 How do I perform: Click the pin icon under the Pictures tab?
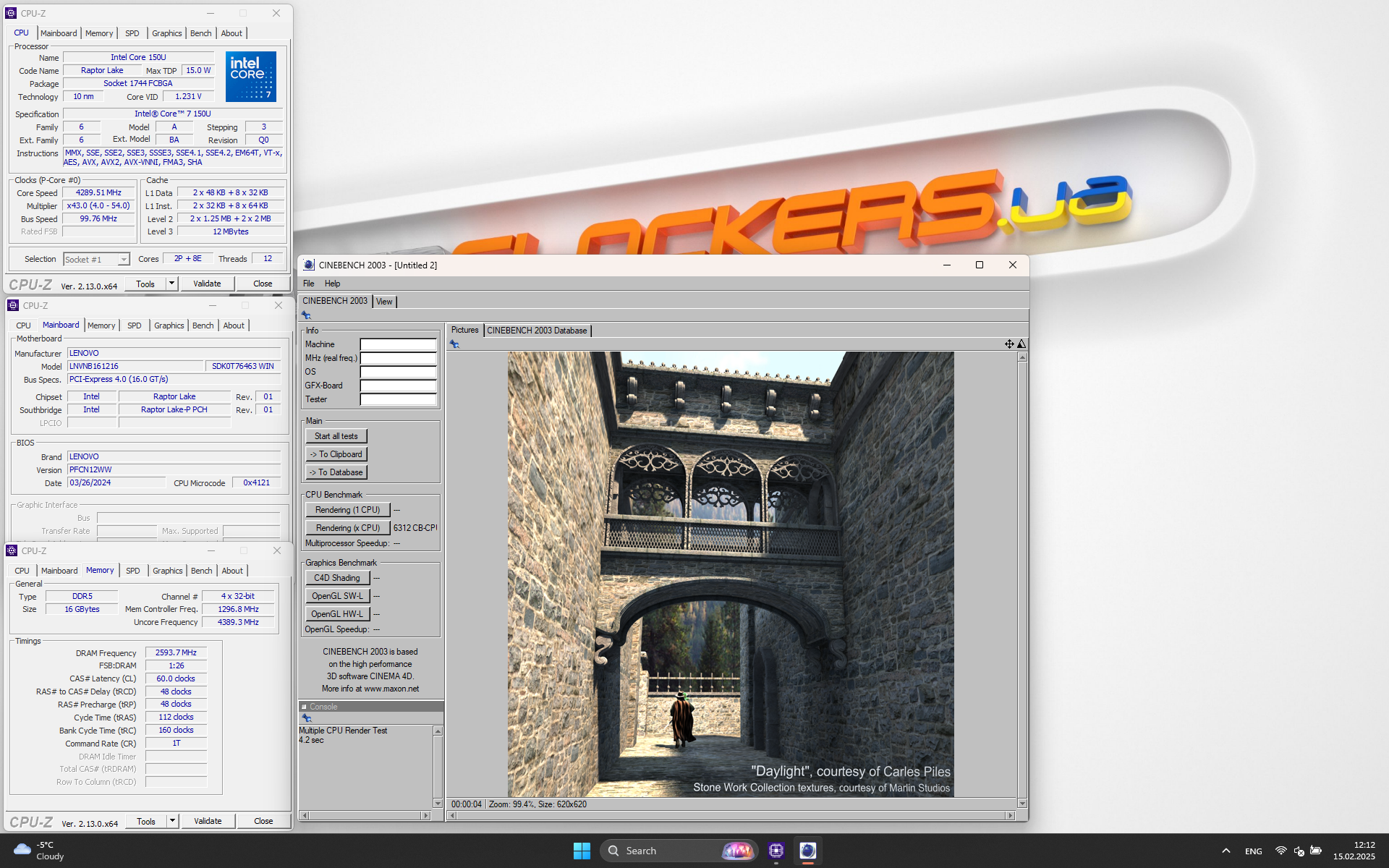point(454,344)
